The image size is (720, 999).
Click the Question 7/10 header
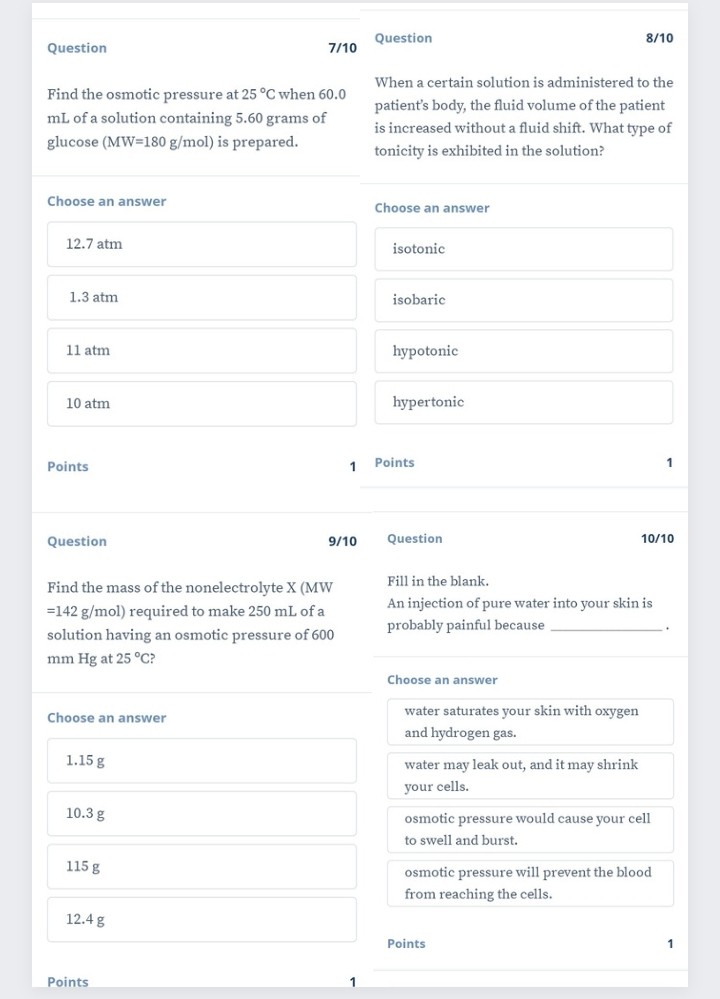[77, 48]
